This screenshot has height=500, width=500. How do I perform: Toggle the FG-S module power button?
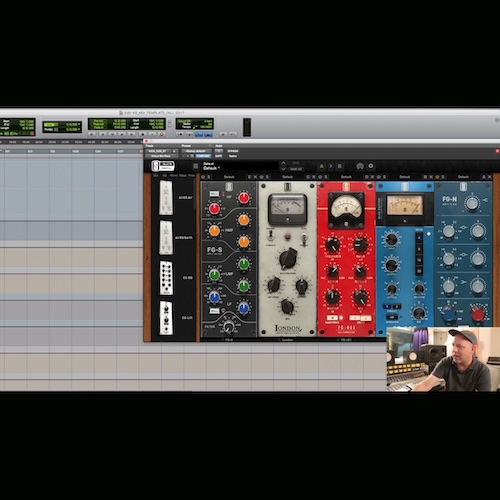pos(203,177)
